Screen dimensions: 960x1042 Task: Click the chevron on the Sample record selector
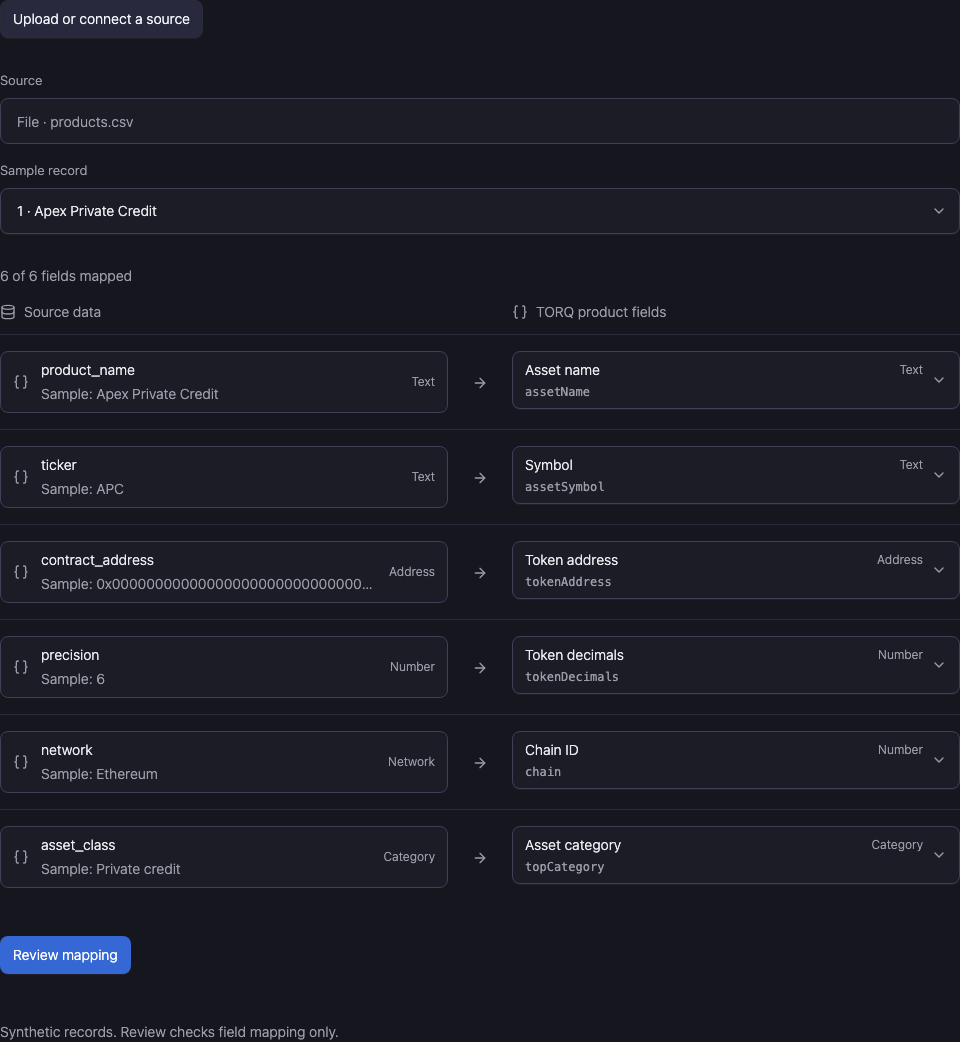[x=939, y=211]
